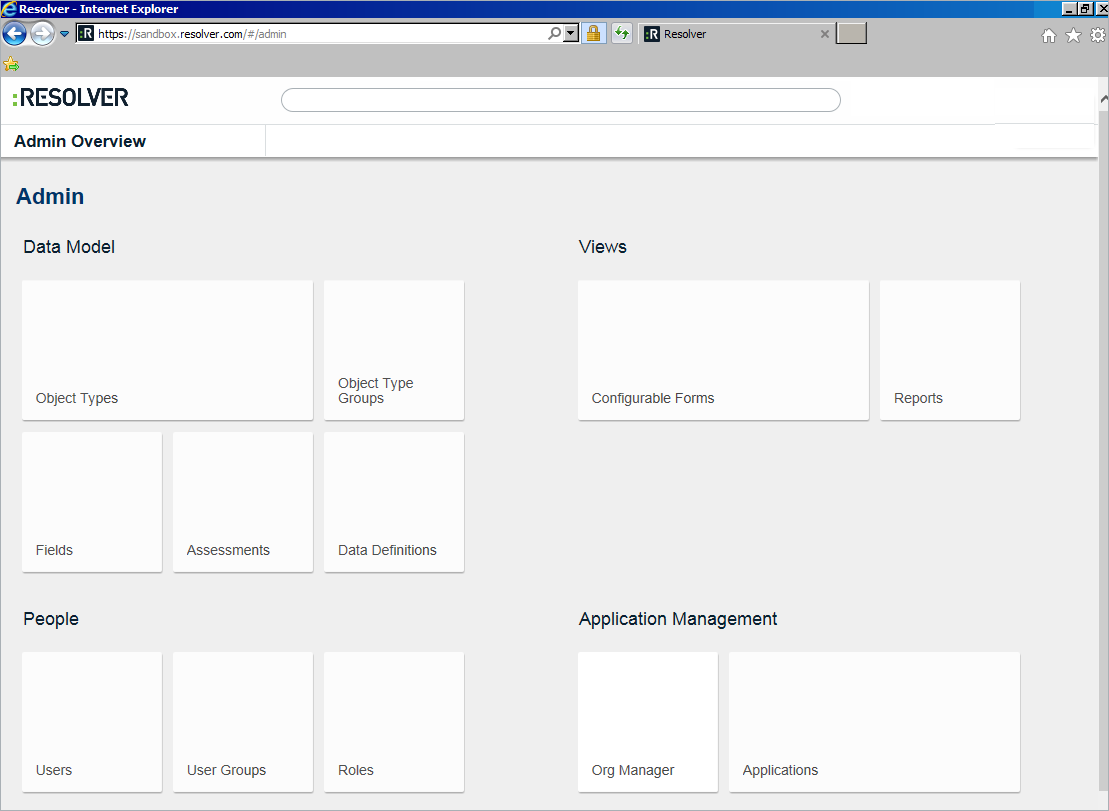Open the Users tile
1109x811 pixels.
coord(92,722)
